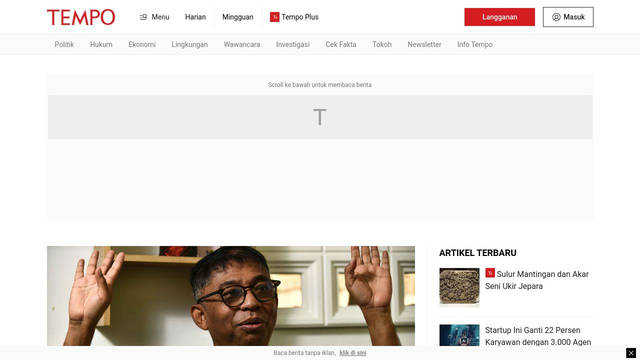Go to the Politik section
Screen dimensions: 640x360
click(x=64, y=44)
